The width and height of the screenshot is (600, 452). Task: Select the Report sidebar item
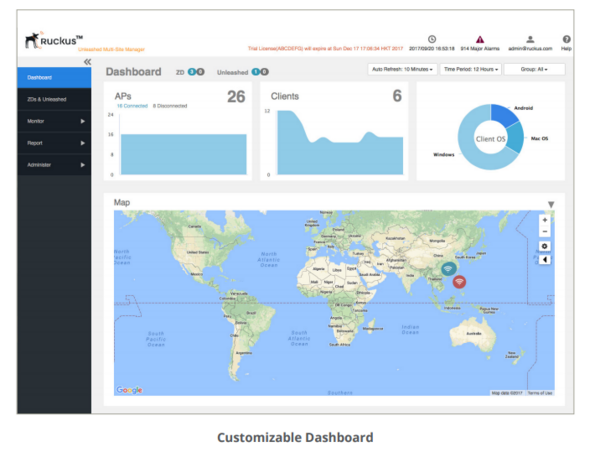pyautogui.click(x=54, y=143)
